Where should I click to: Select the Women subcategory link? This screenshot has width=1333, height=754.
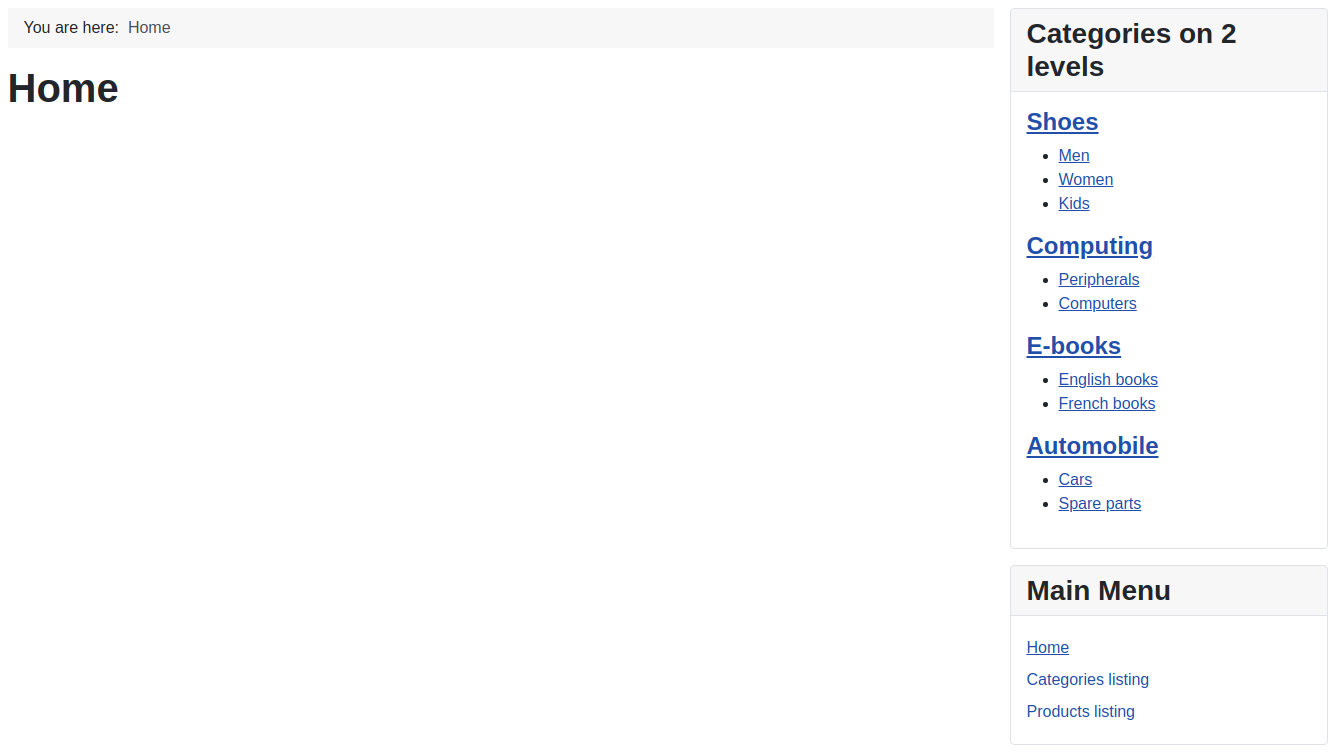point(1085,179)
